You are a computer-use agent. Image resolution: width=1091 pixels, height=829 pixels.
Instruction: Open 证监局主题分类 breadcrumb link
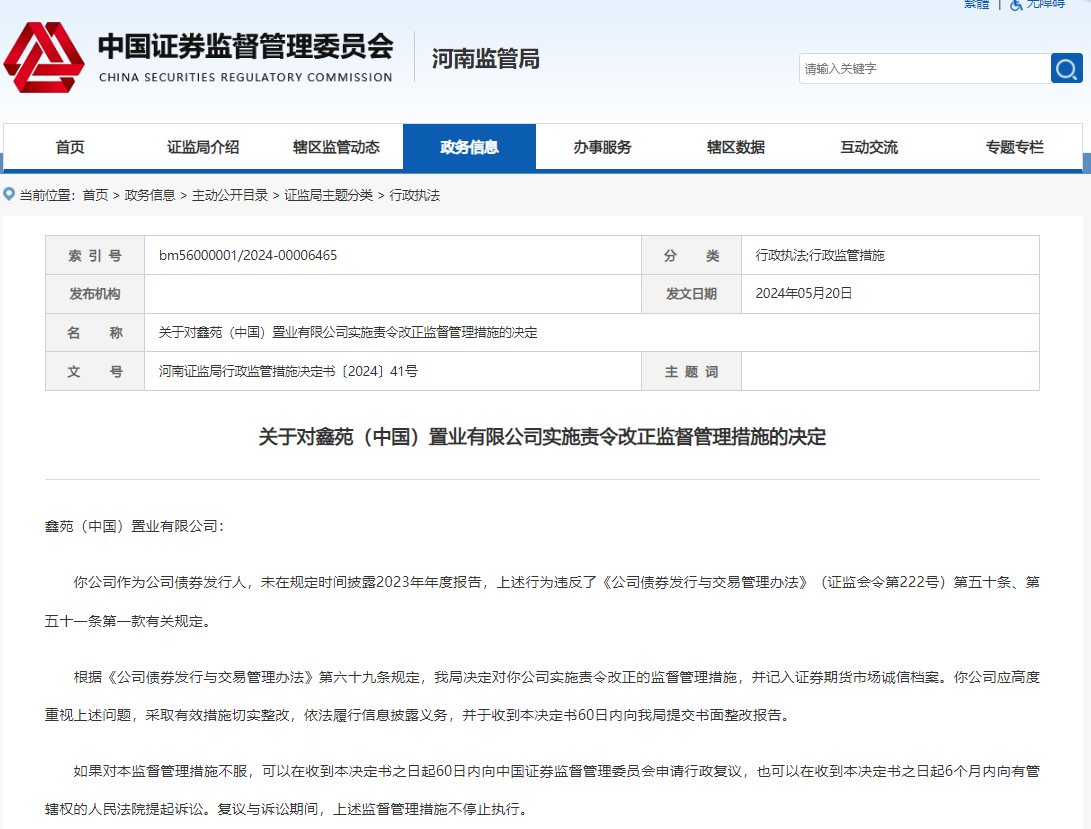[328, 195]
